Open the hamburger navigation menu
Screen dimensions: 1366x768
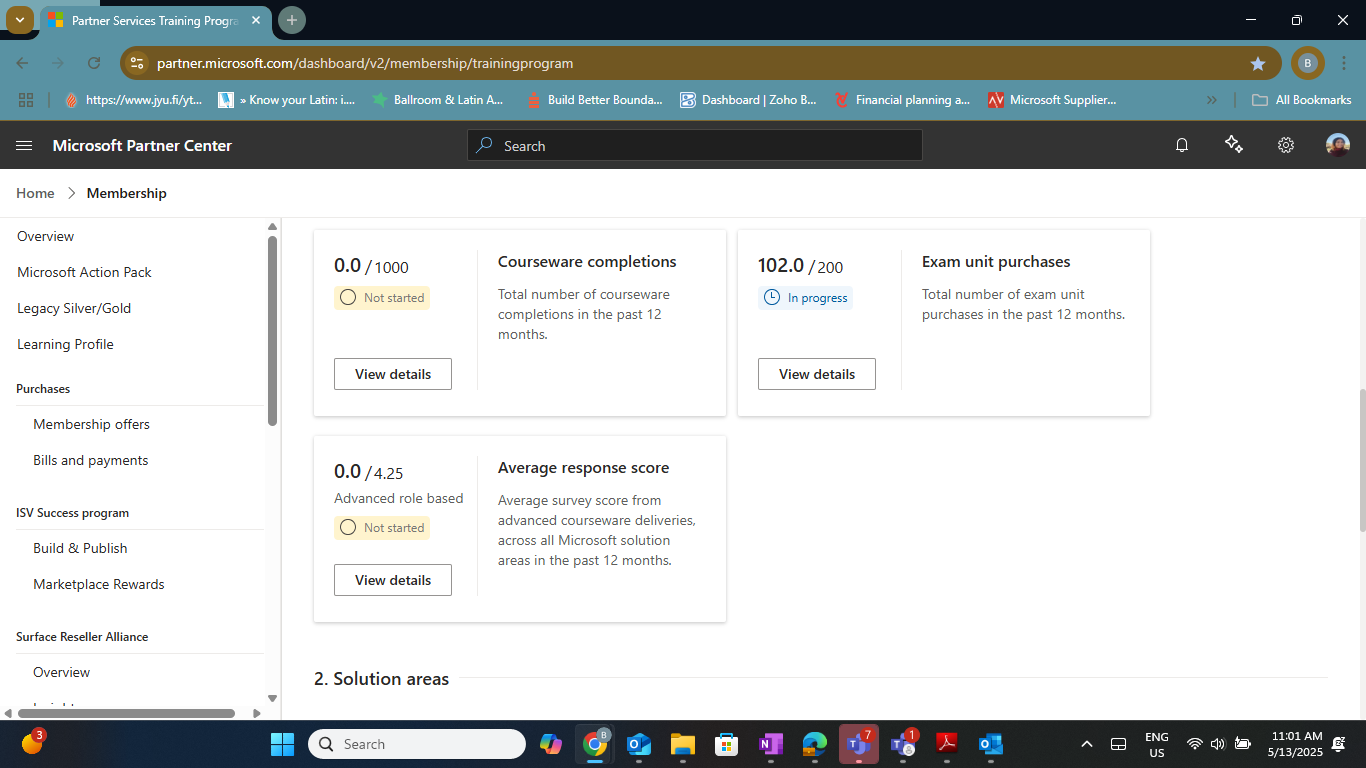tap(24, 145)
